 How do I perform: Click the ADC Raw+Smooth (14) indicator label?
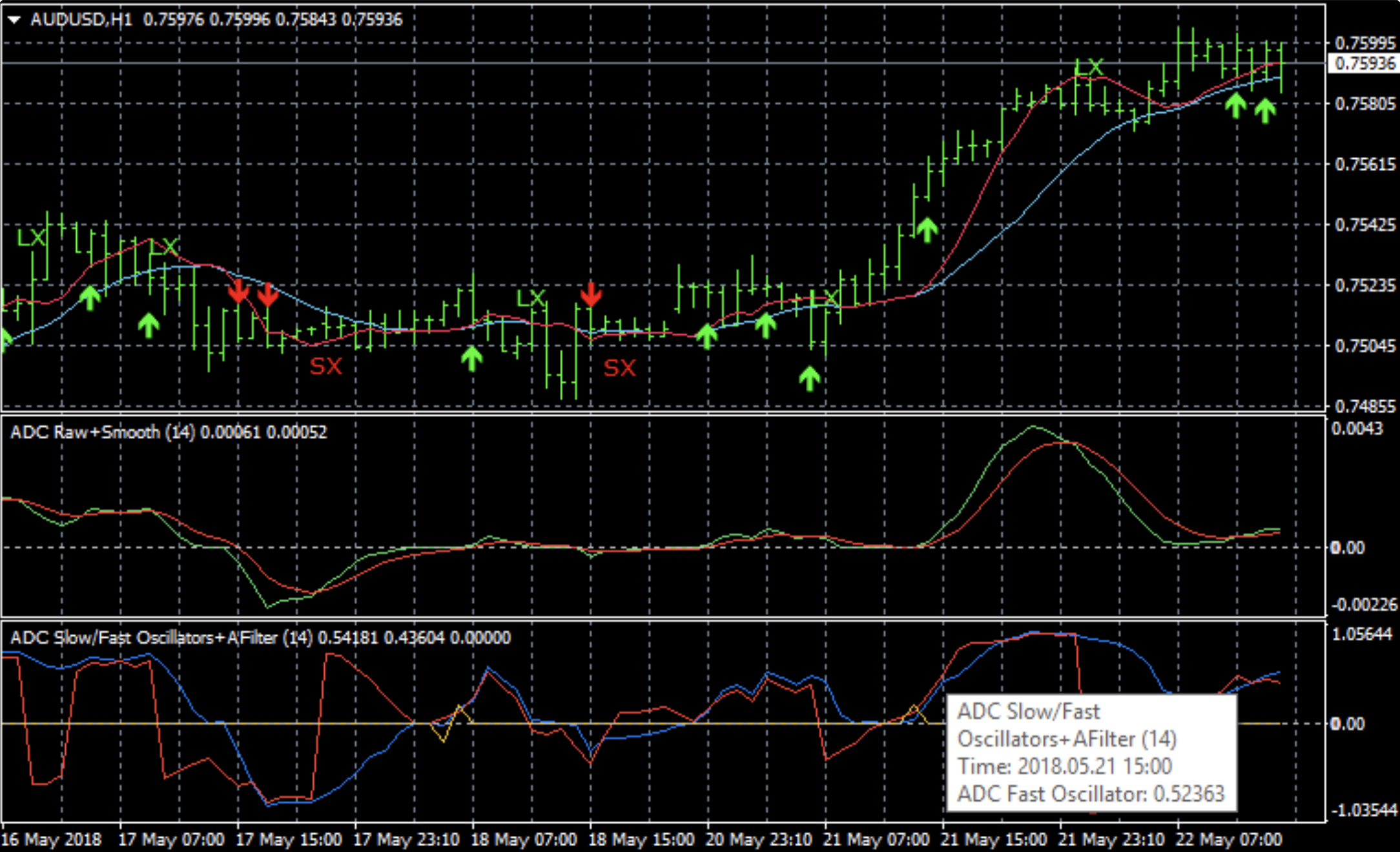click(x=102, y=432)
